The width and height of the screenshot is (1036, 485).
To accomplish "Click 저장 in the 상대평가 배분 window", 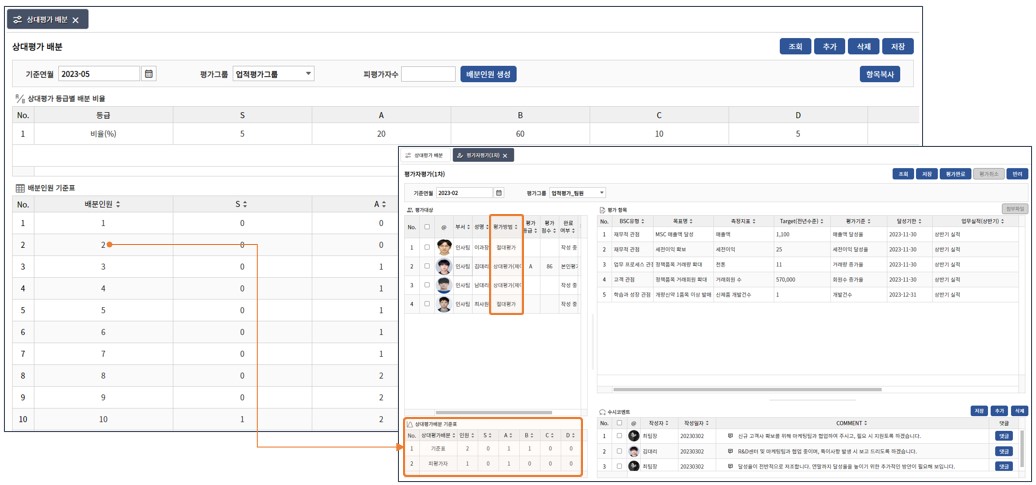I will pos(898,47).
